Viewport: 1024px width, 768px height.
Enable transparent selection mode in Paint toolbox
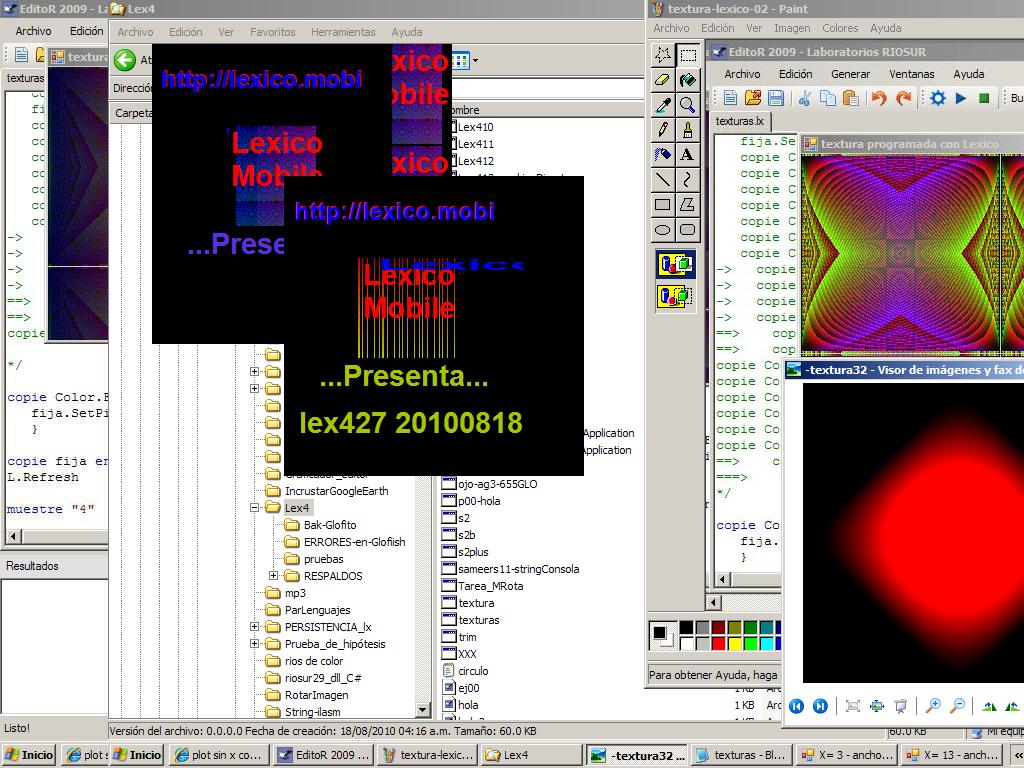[x=675, y=296]
